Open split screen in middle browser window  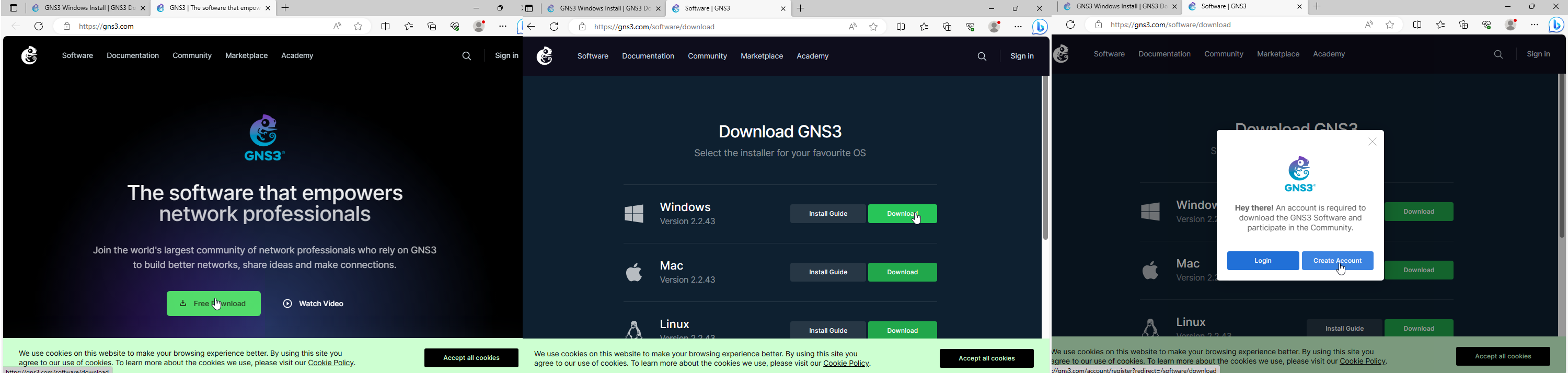pos(902,27)
